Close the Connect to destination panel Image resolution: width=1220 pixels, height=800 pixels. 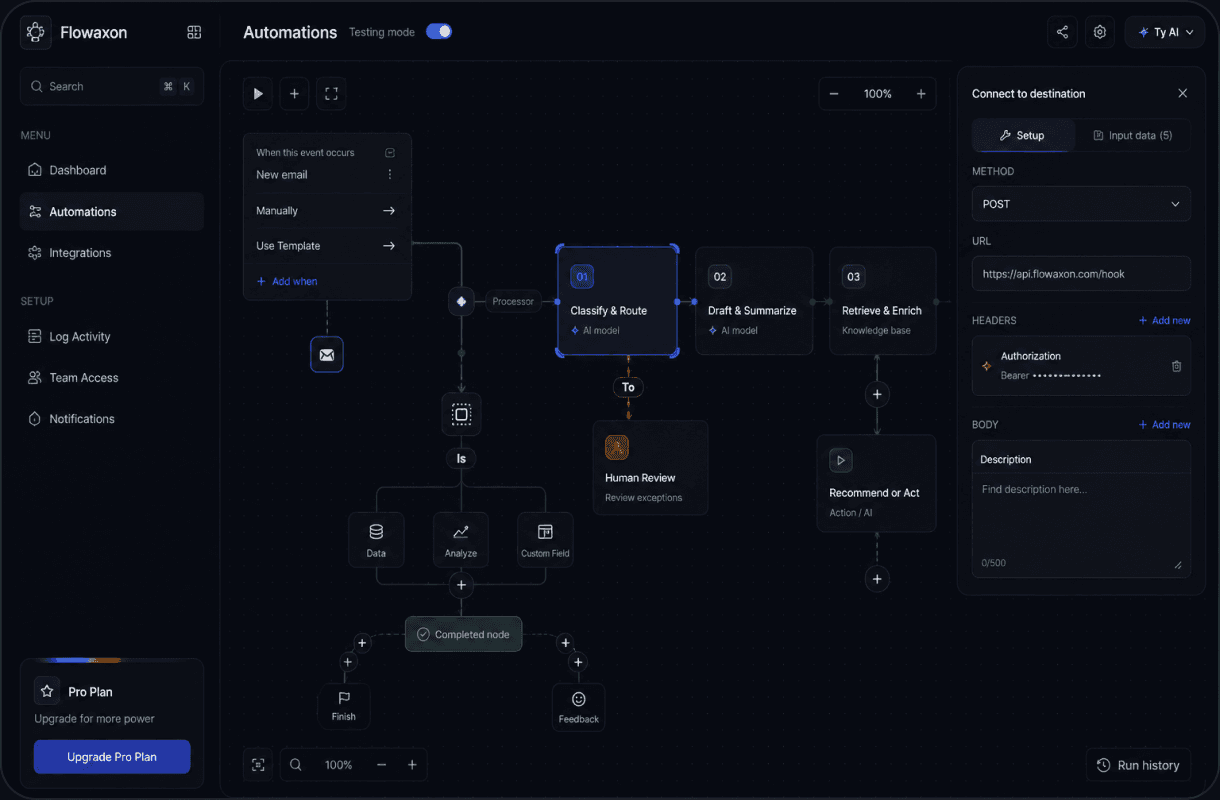tap(1183, 93)
